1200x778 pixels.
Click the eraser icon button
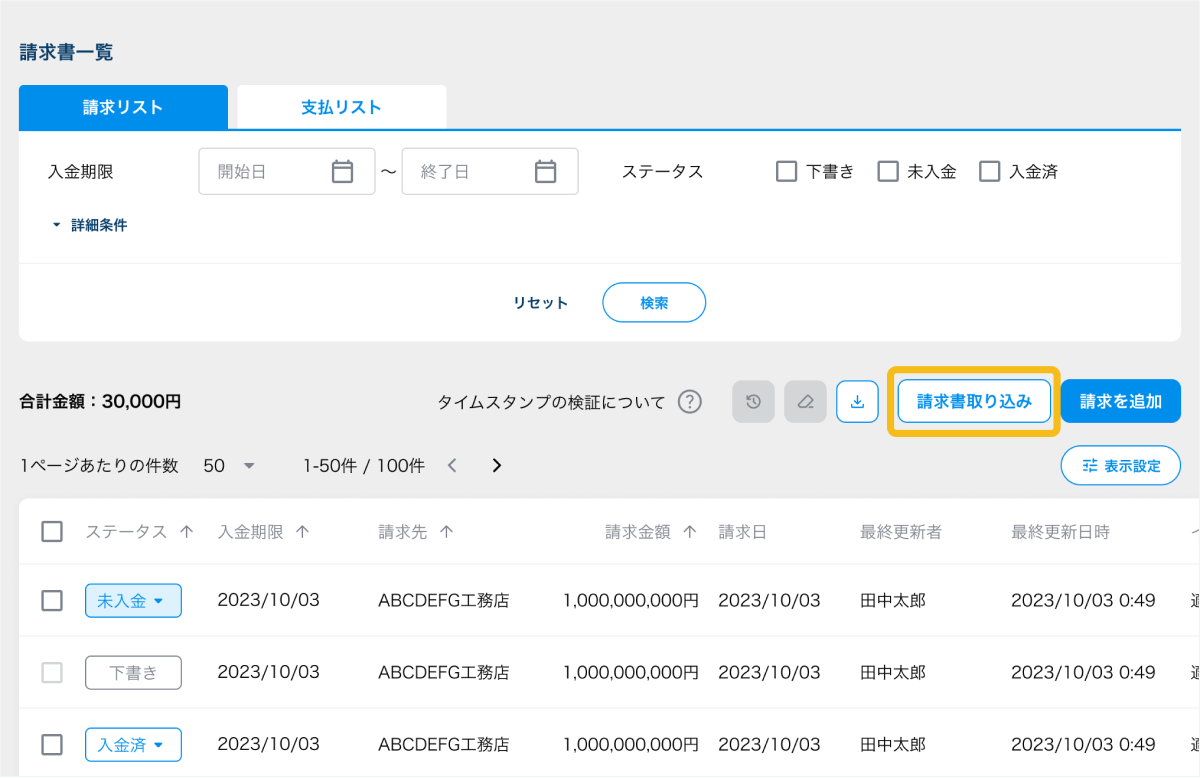805,402
